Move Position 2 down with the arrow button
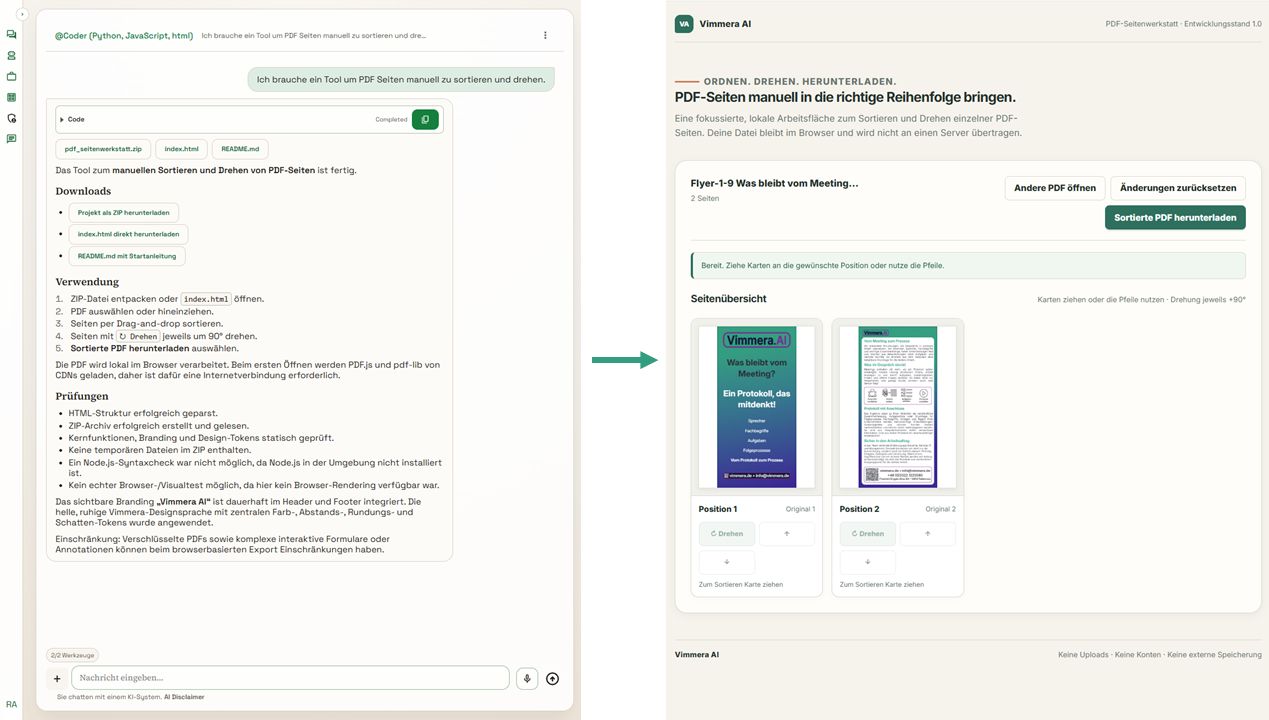This screenshot has height=720, width=1269. [868, 562]
